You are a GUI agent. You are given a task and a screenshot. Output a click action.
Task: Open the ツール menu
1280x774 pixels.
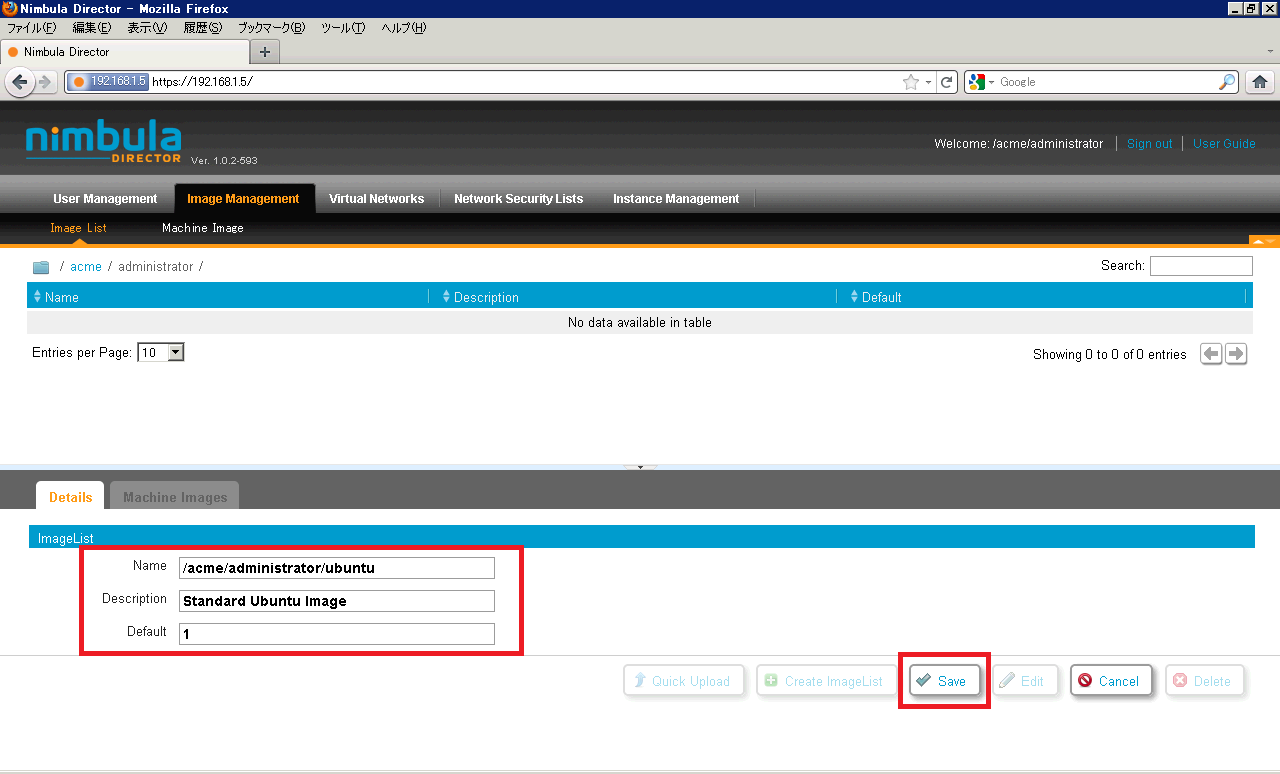pos(343,28)
